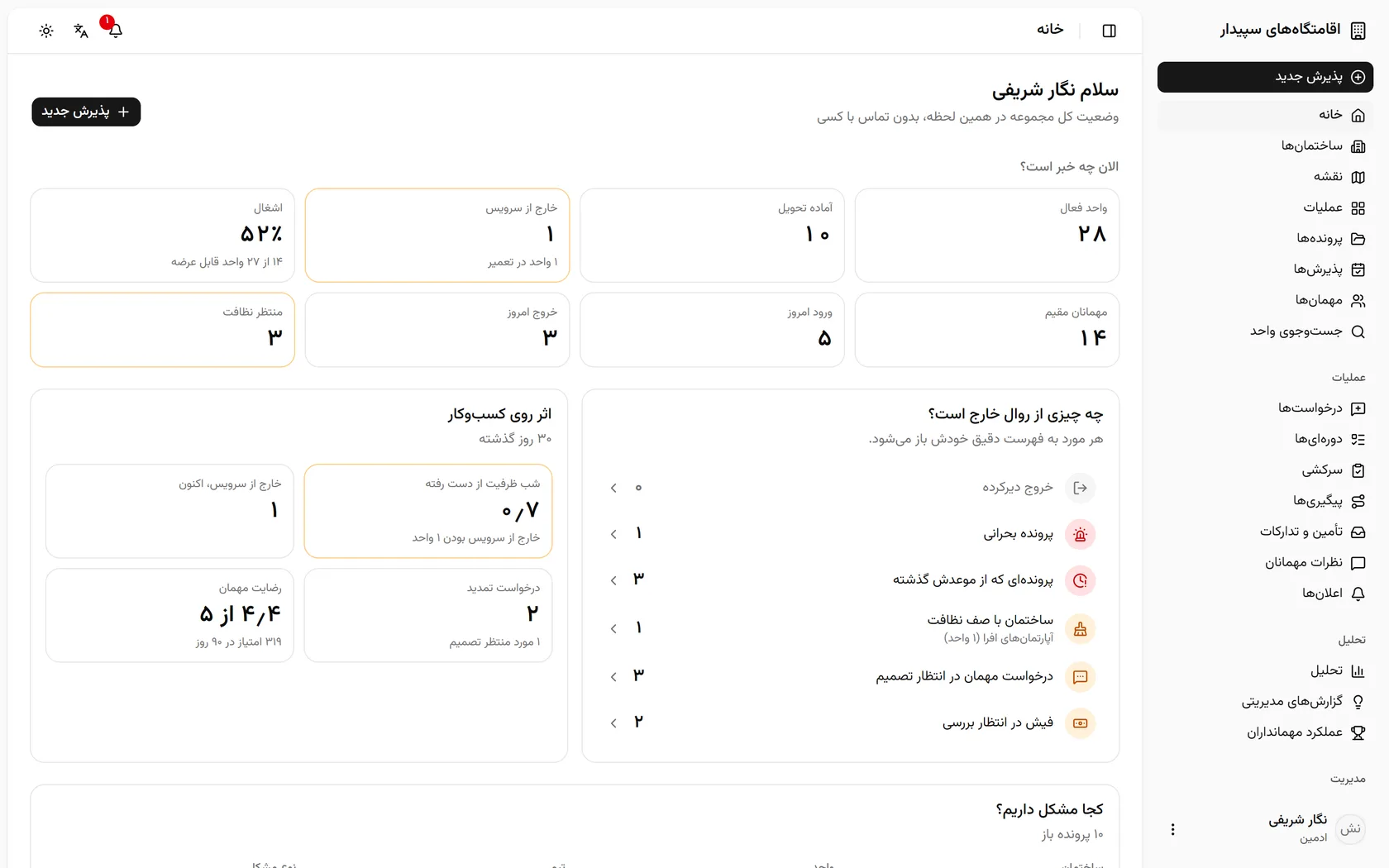Viewport: 1389px width, 868px height.
Task: Open the واحد فعال stat card
Action: point(987,235)
